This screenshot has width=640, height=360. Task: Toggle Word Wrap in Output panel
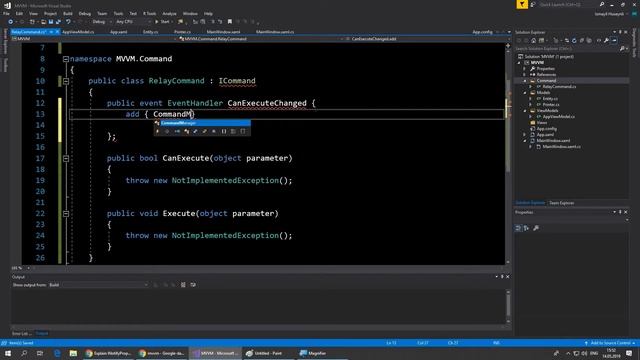tap(193, 285)
